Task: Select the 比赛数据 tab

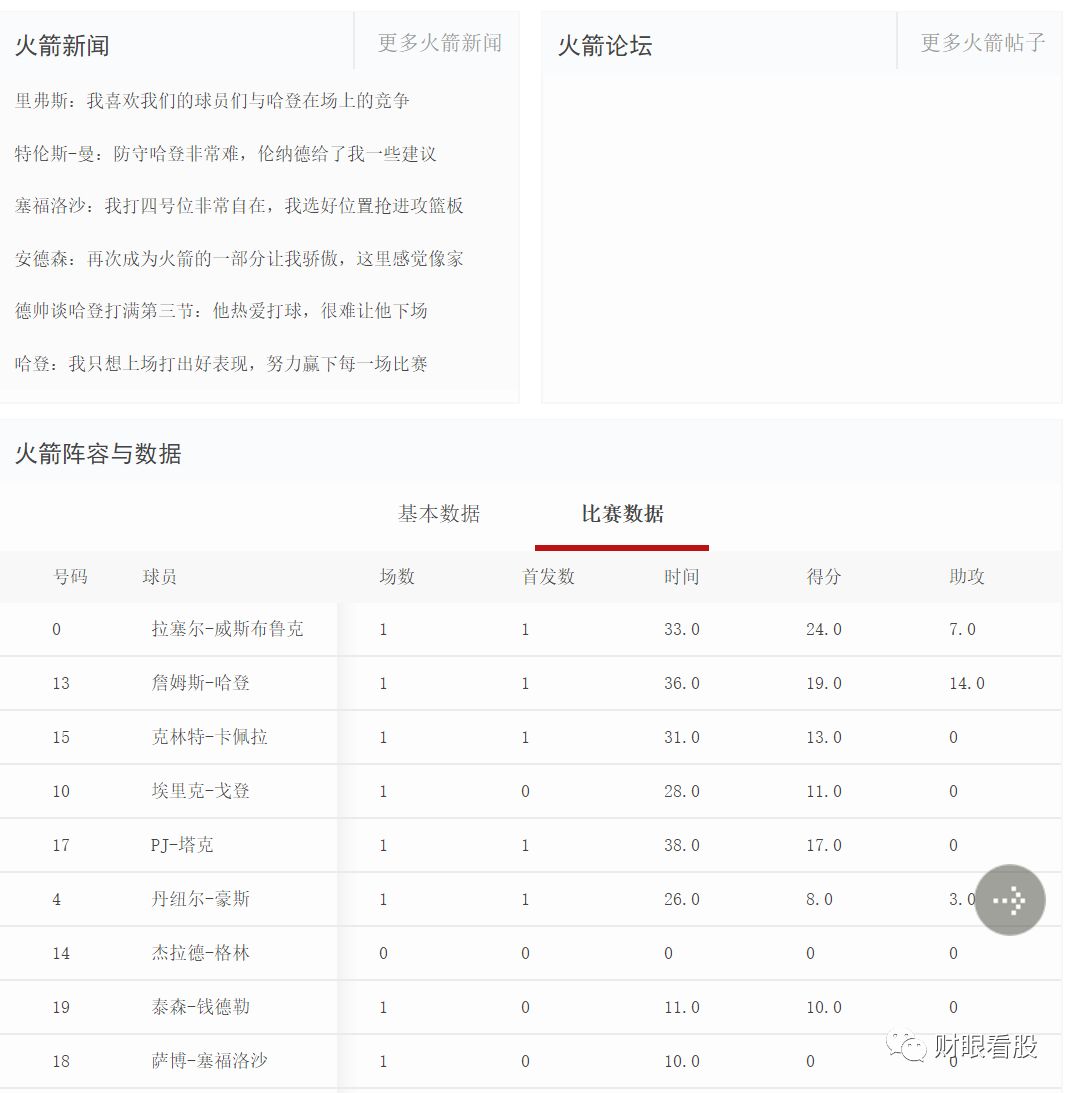Action: click(622, 514)
